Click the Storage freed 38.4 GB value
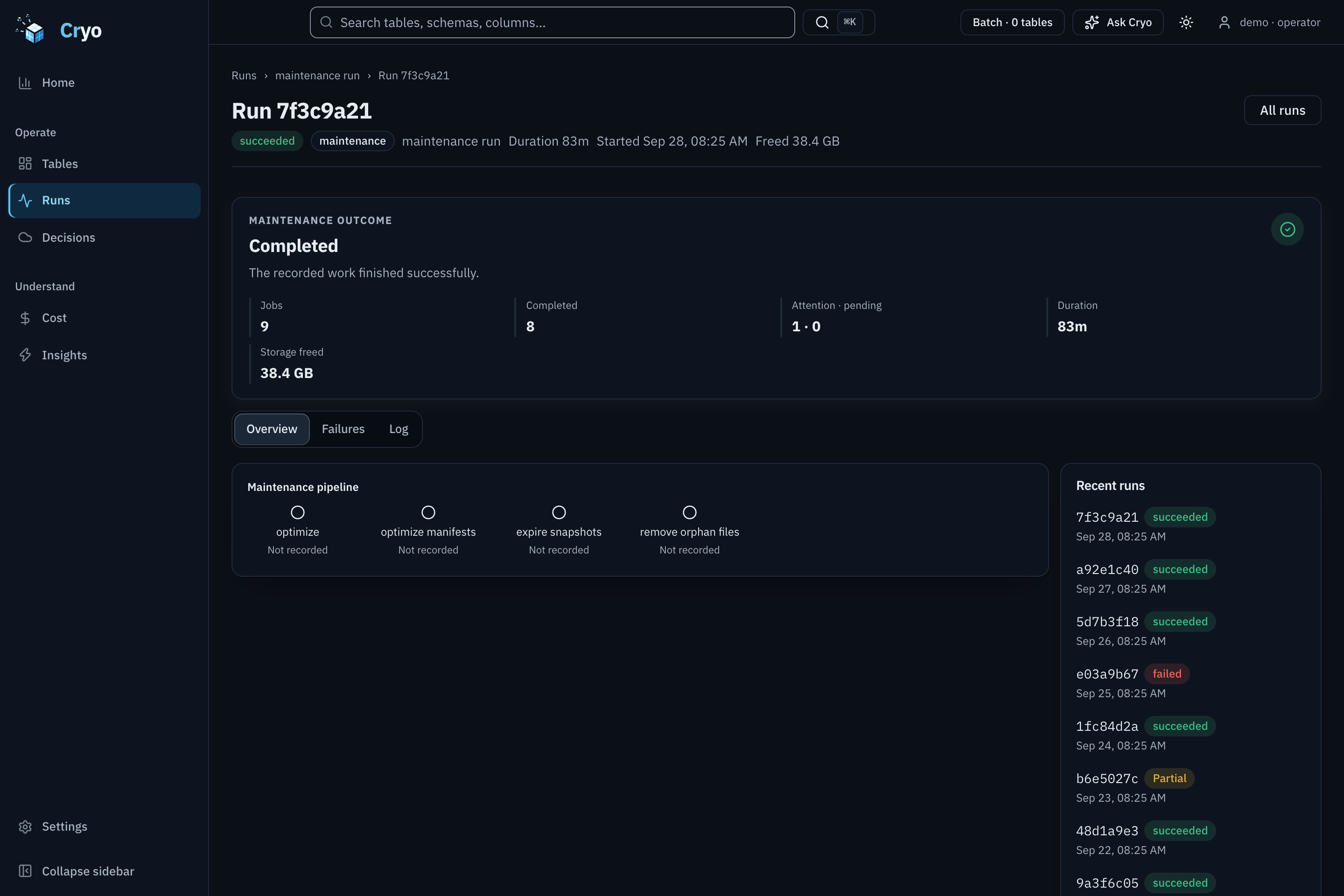 click(286, 373)
